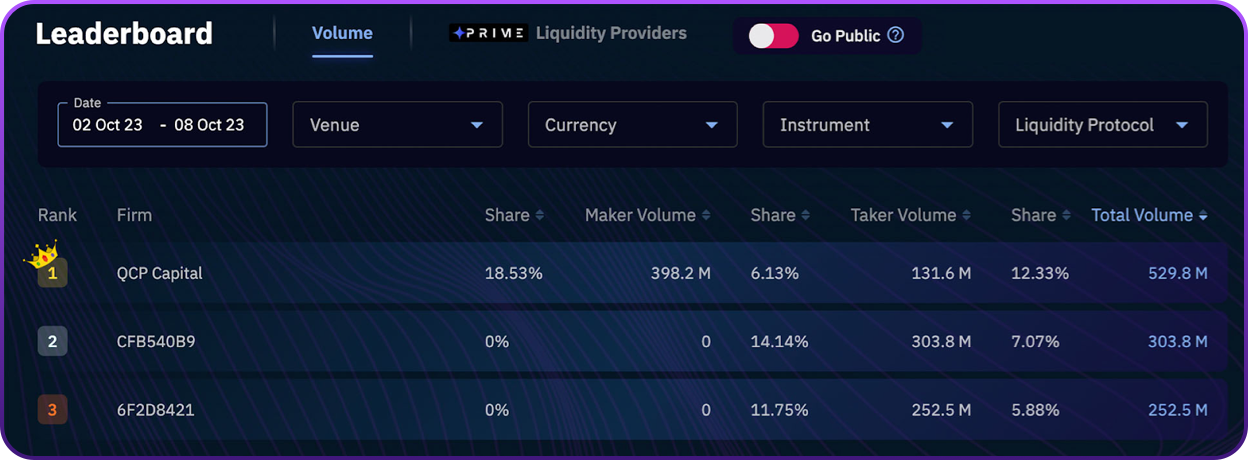Sort by first Share column arrows
1248x460 pixels.
[x=540, y=215]
